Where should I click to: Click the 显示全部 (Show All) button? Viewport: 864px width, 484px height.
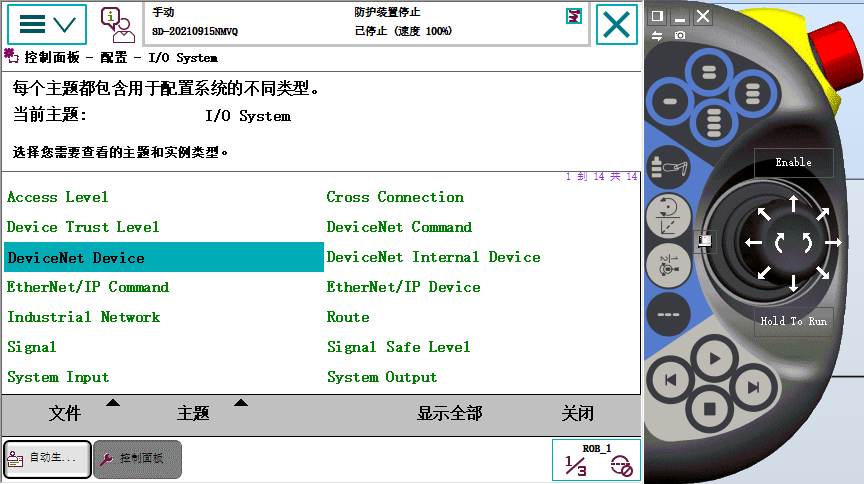coord(450,413)
